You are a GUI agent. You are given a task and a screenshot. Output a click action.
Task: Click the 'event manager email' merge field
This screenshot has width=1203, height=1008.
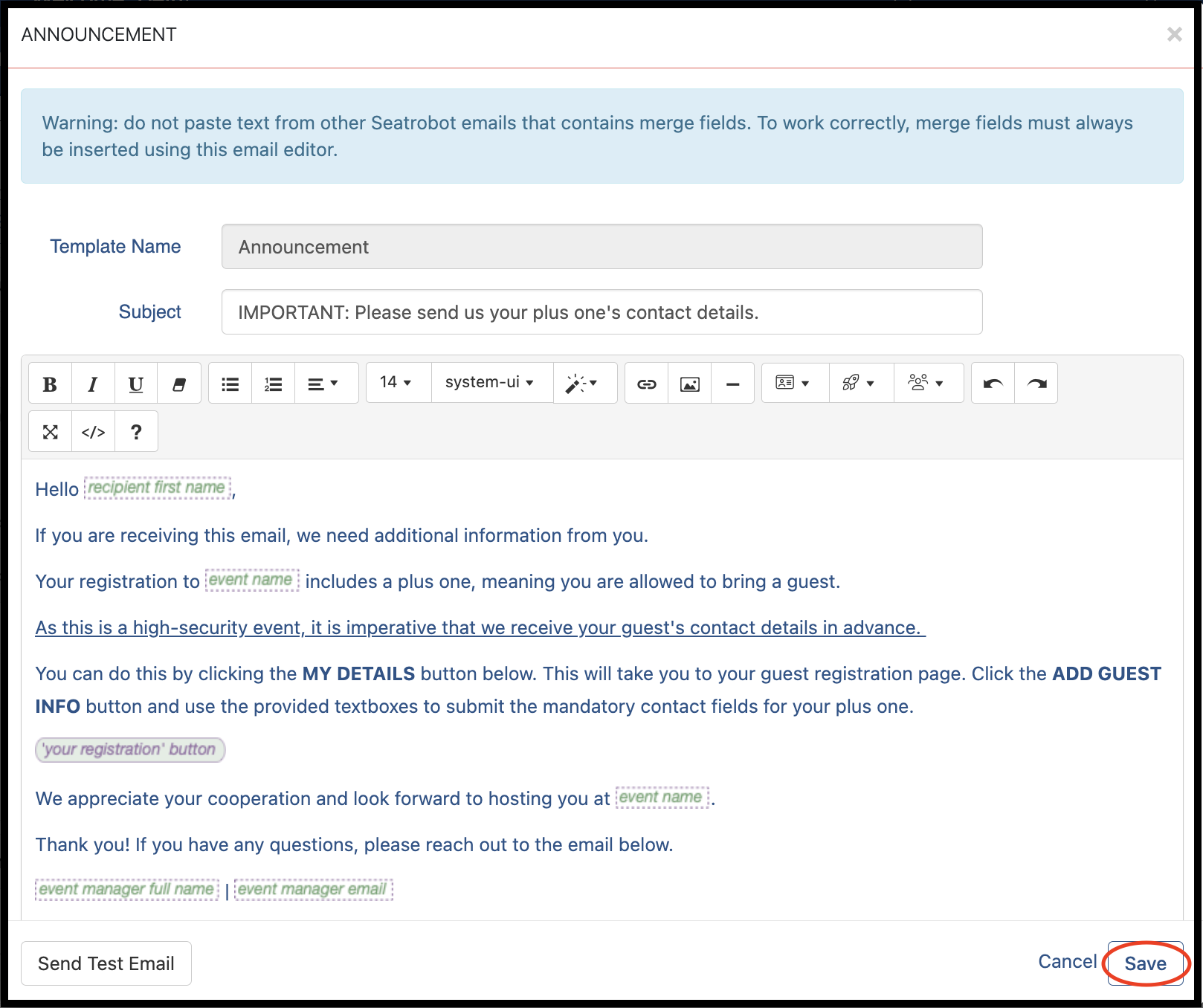click(x=314, y=889)
